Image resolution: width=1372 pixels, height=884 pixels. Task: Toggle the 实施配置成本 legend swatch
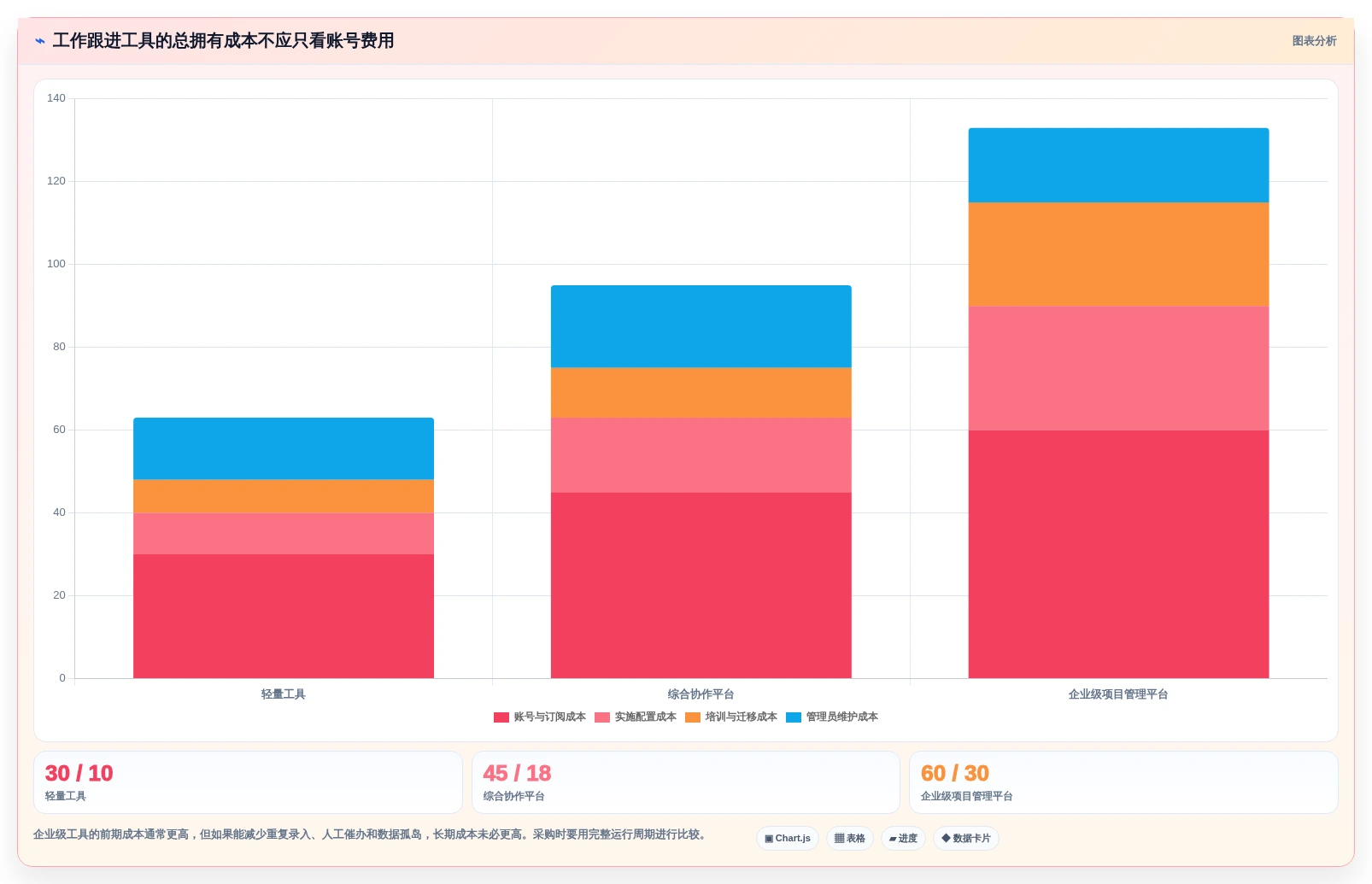[602, 717]
